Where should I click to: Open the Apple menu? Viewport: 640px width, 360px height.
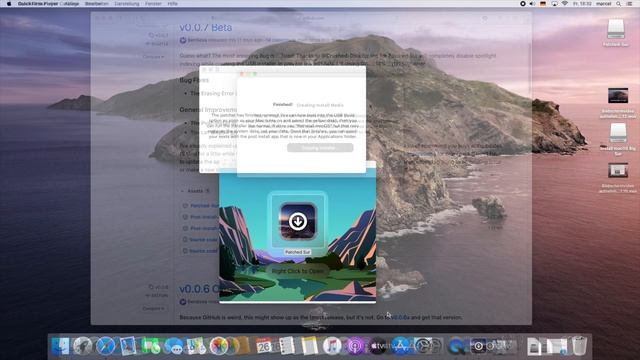9,4
